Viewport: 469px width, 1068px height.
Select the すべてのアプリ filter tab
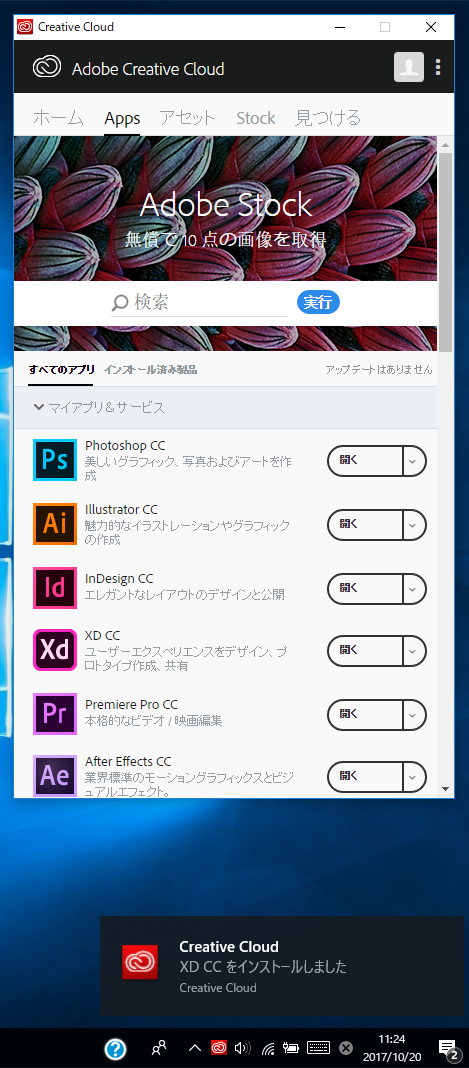click(x=61, y=370)
